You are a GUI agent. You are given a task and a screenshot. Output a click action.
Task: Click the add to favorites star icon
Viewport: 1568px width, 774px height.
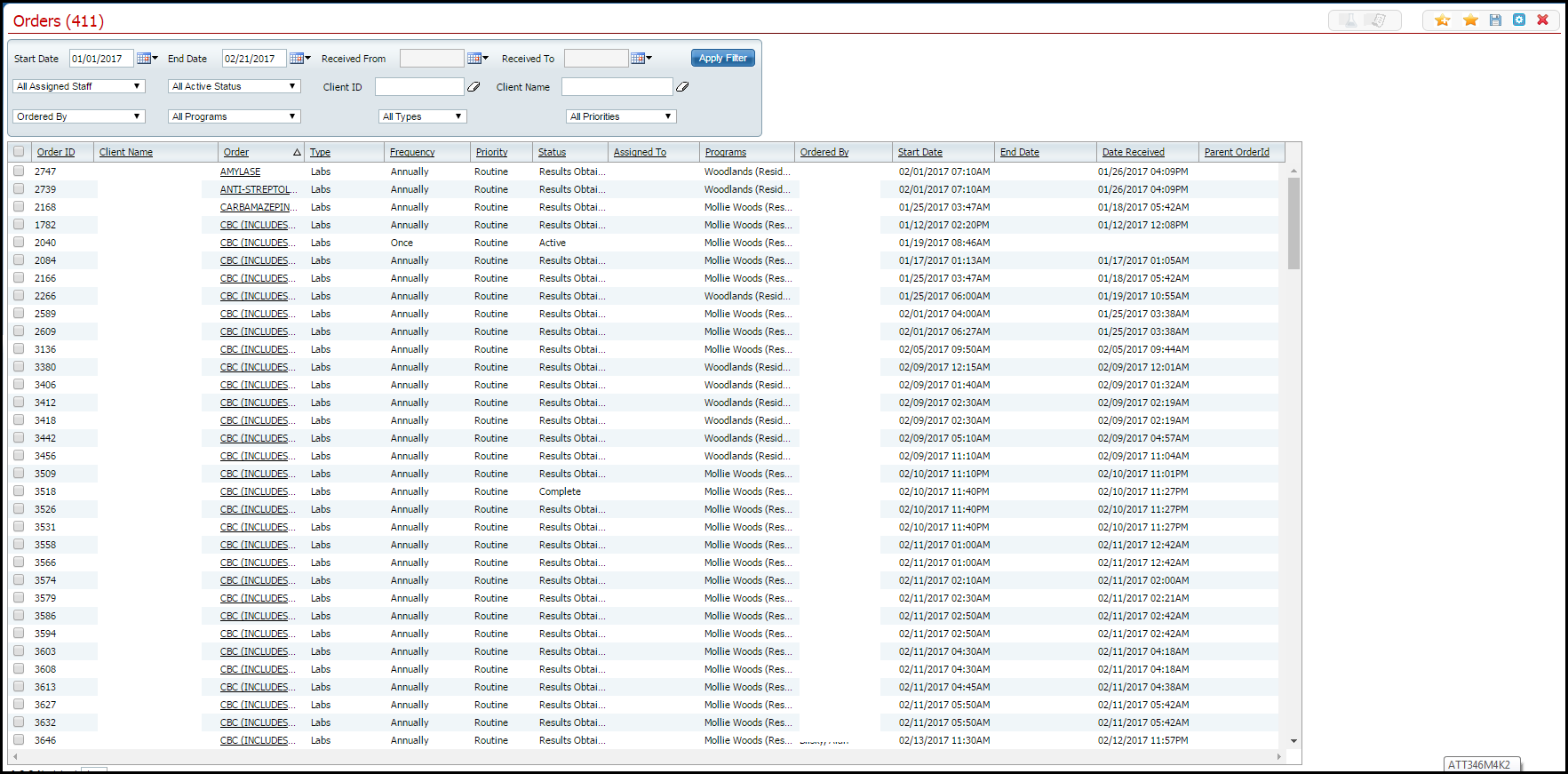pyautogui.click(x=1442, y=20)
